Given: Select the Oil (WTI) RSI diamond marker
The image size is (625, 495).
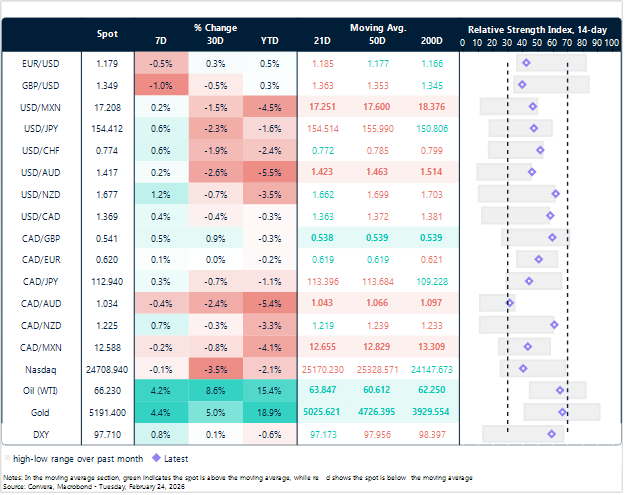Looking at the screenshot, I should [x=560, y=390].
